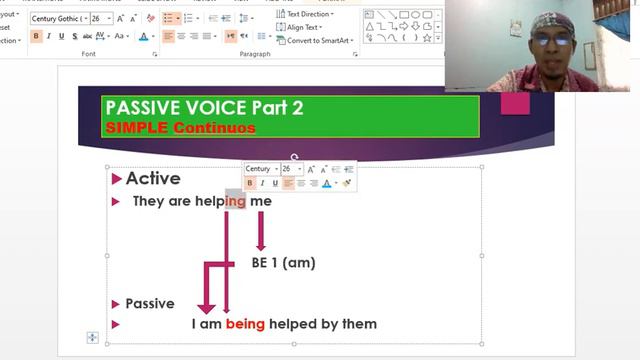640x360 pixels.
Task: Click Format Painter brush in the mini toolbar
Action: point(347,183)
